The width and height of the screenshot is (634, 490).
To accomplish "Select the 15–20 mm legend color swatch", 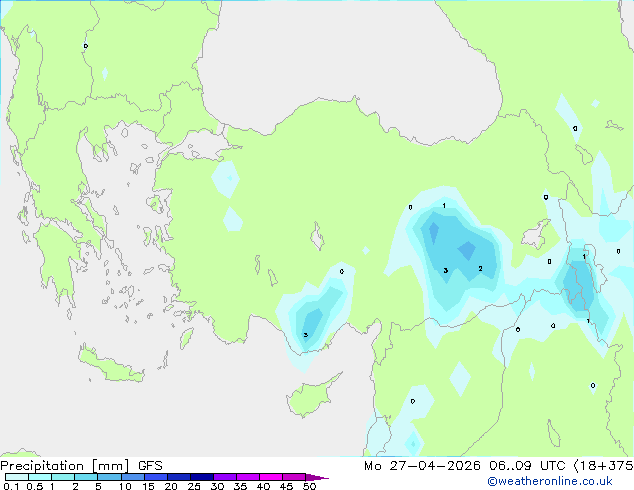I will coord(155,477).
